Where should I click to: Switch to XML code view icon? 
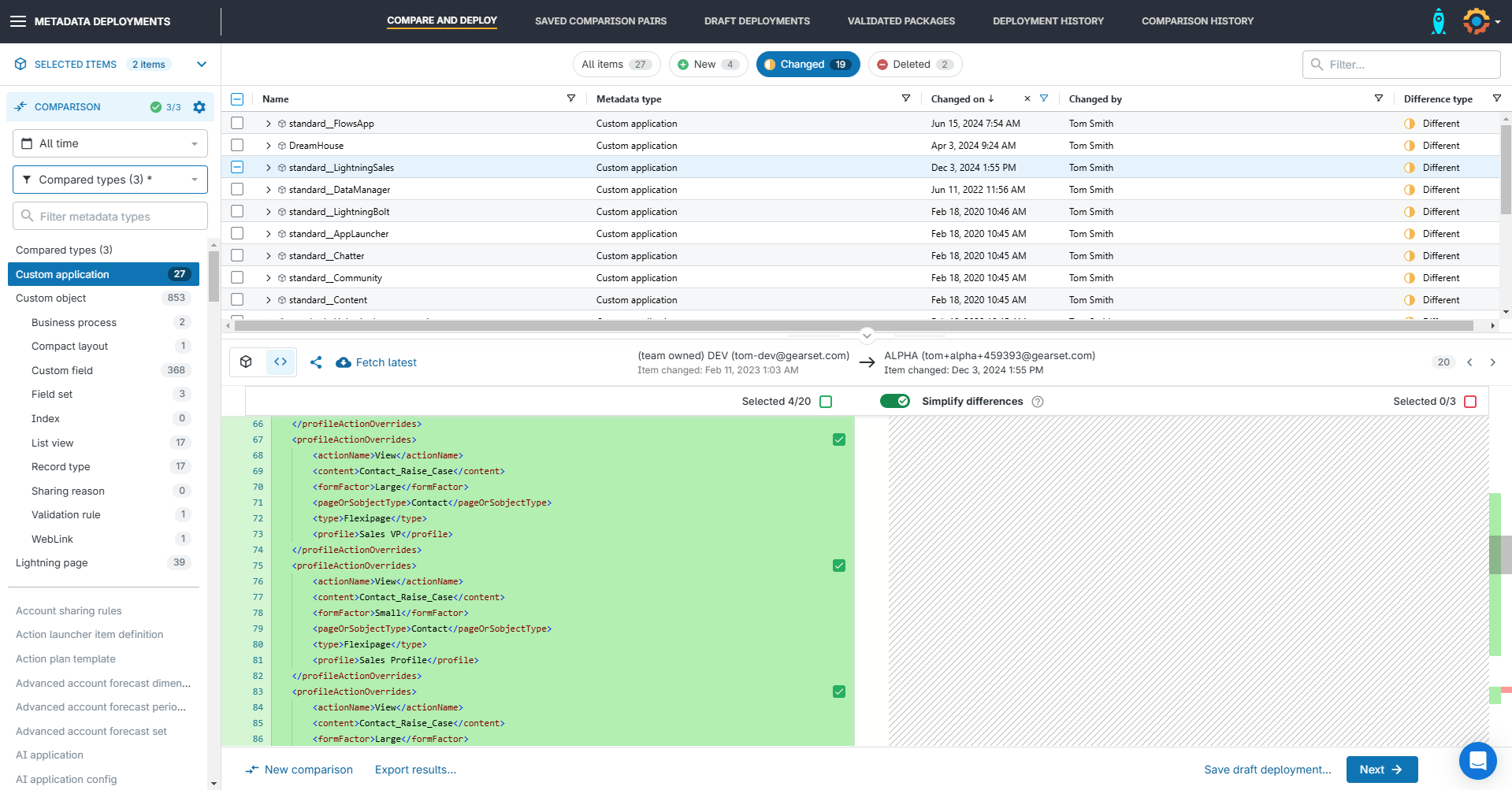click(x=280, y=362)
